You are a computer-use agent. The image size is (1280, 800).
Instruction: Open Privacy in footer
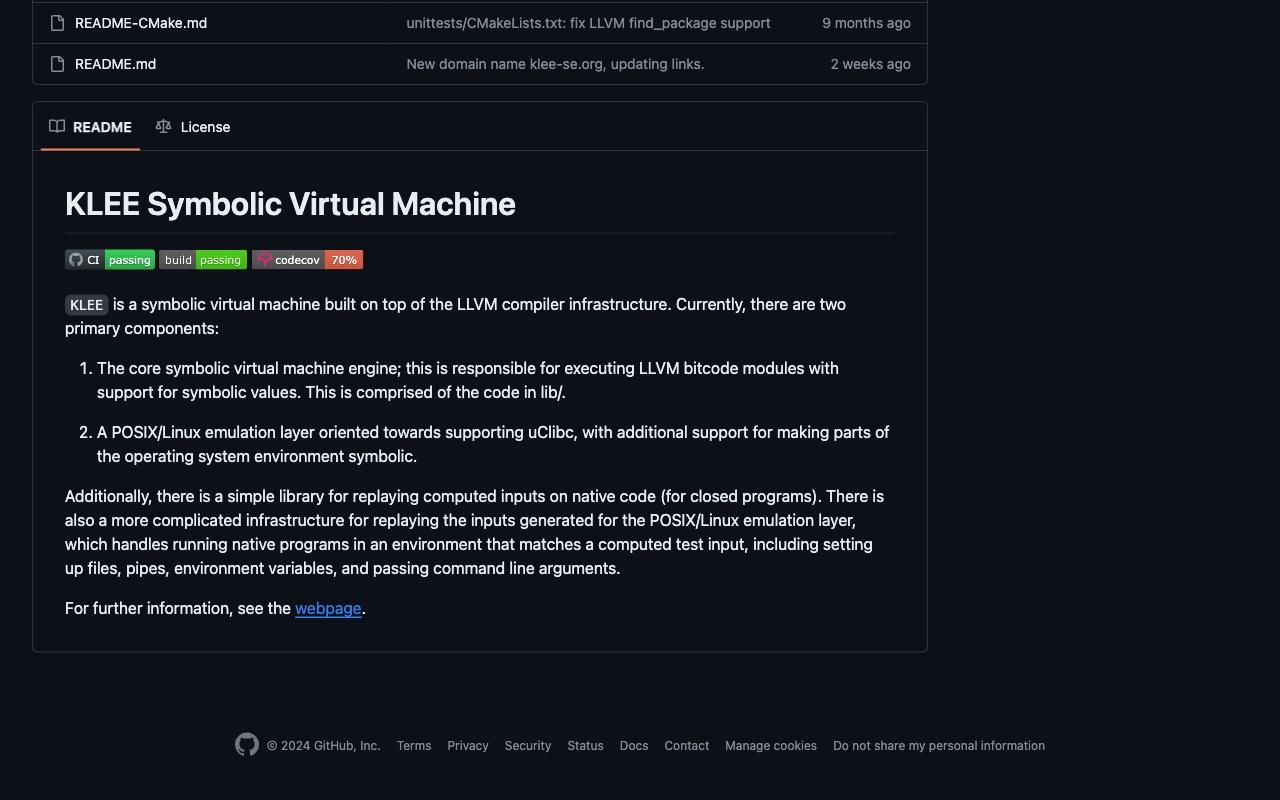tap(468, 746)
